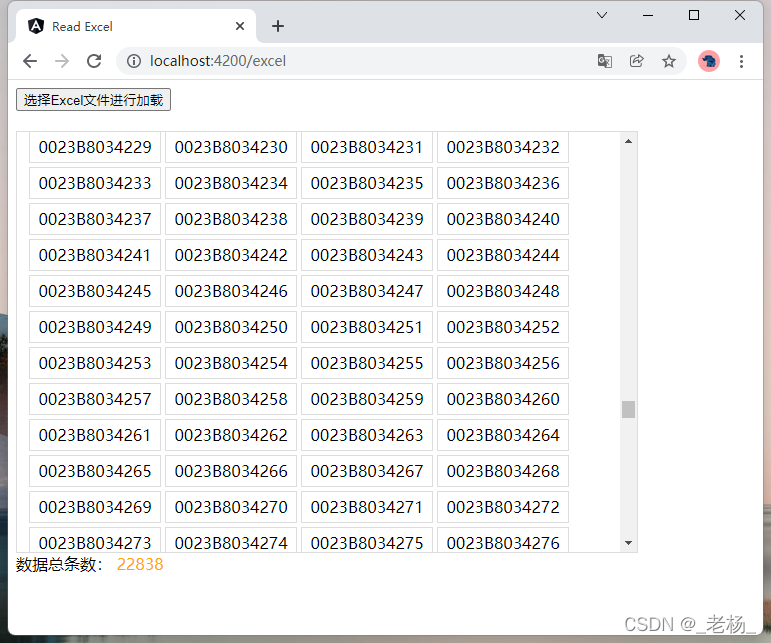
Task: Share this page via share icon
Action: [637, 61]
